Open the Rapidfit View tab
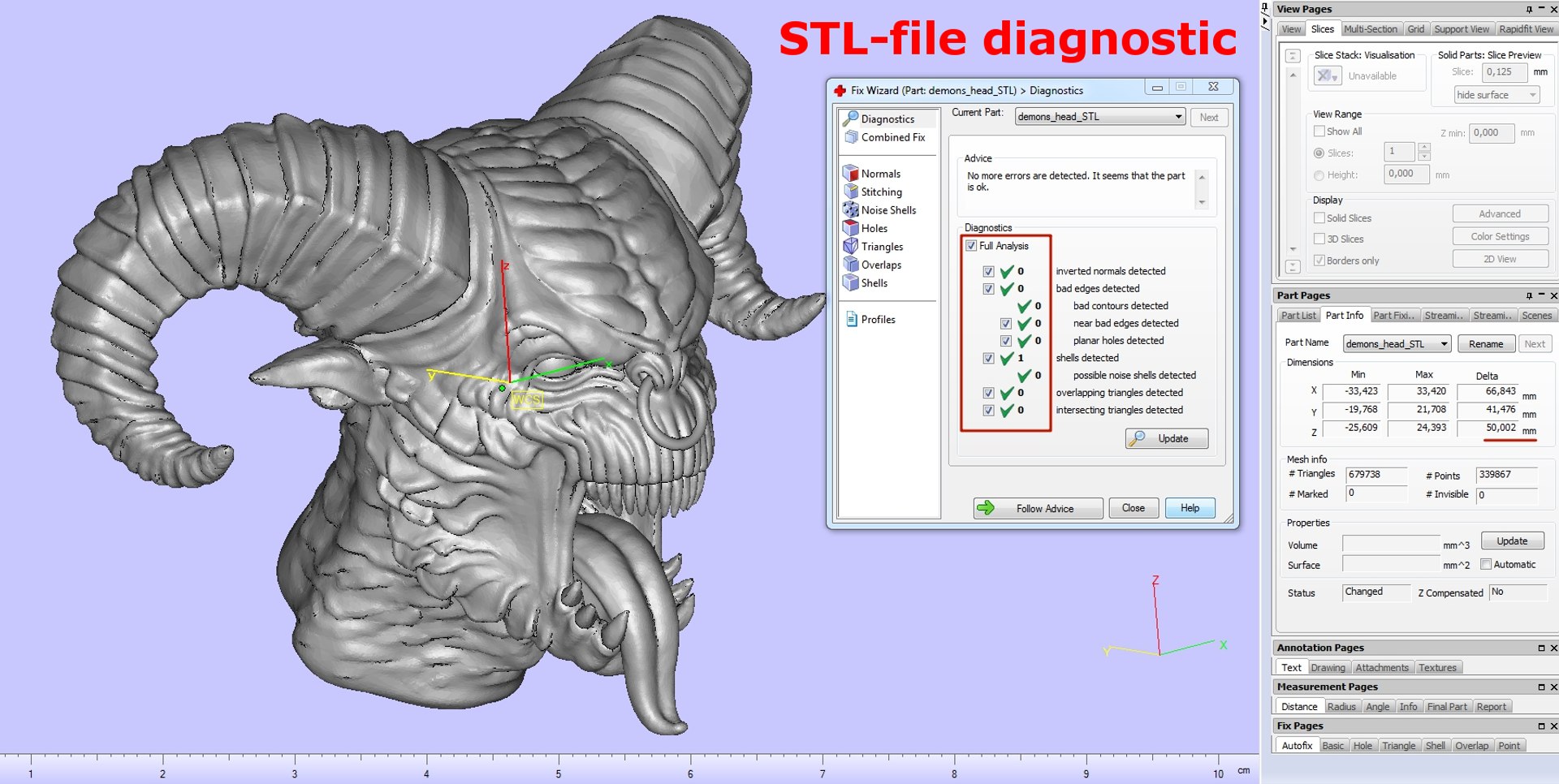 click(x=1526, y=29)
